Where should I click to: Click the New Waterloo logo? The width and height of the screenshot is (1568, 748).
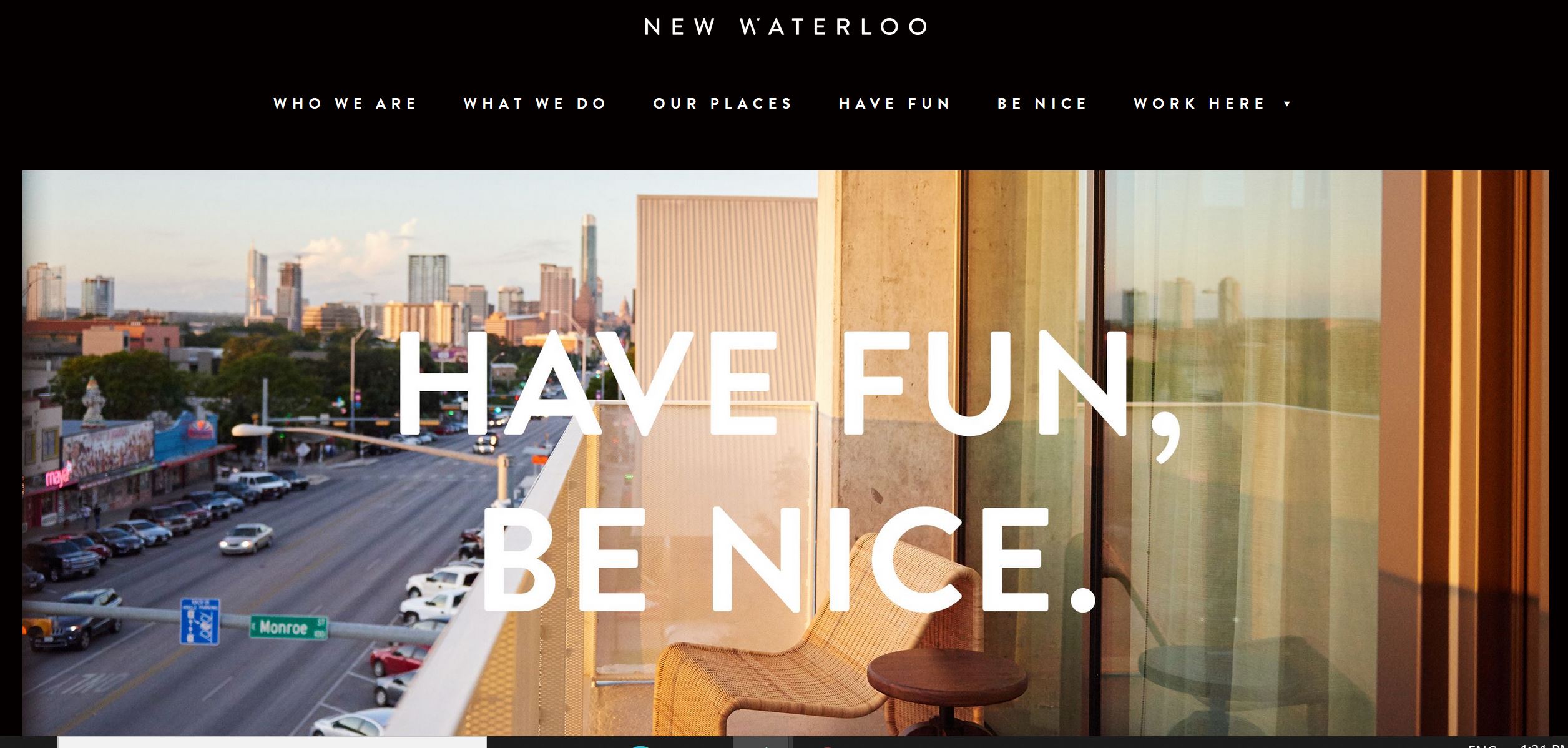click(785, 26)
